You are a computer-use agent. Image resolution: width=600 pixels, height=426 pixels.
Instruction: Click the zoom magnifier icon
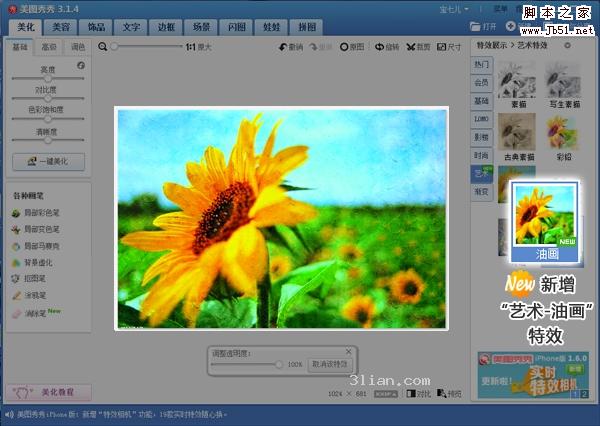pos(103,47)
